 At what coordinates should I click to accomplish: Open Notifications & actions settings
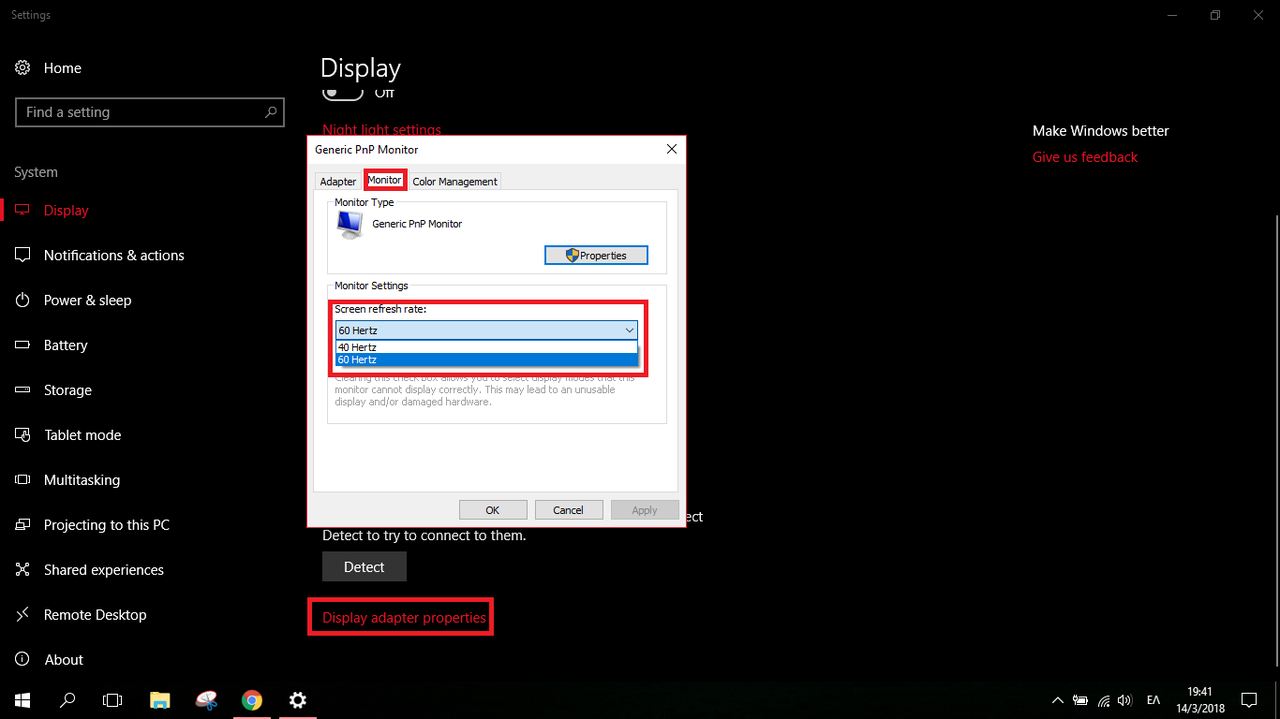114,255
